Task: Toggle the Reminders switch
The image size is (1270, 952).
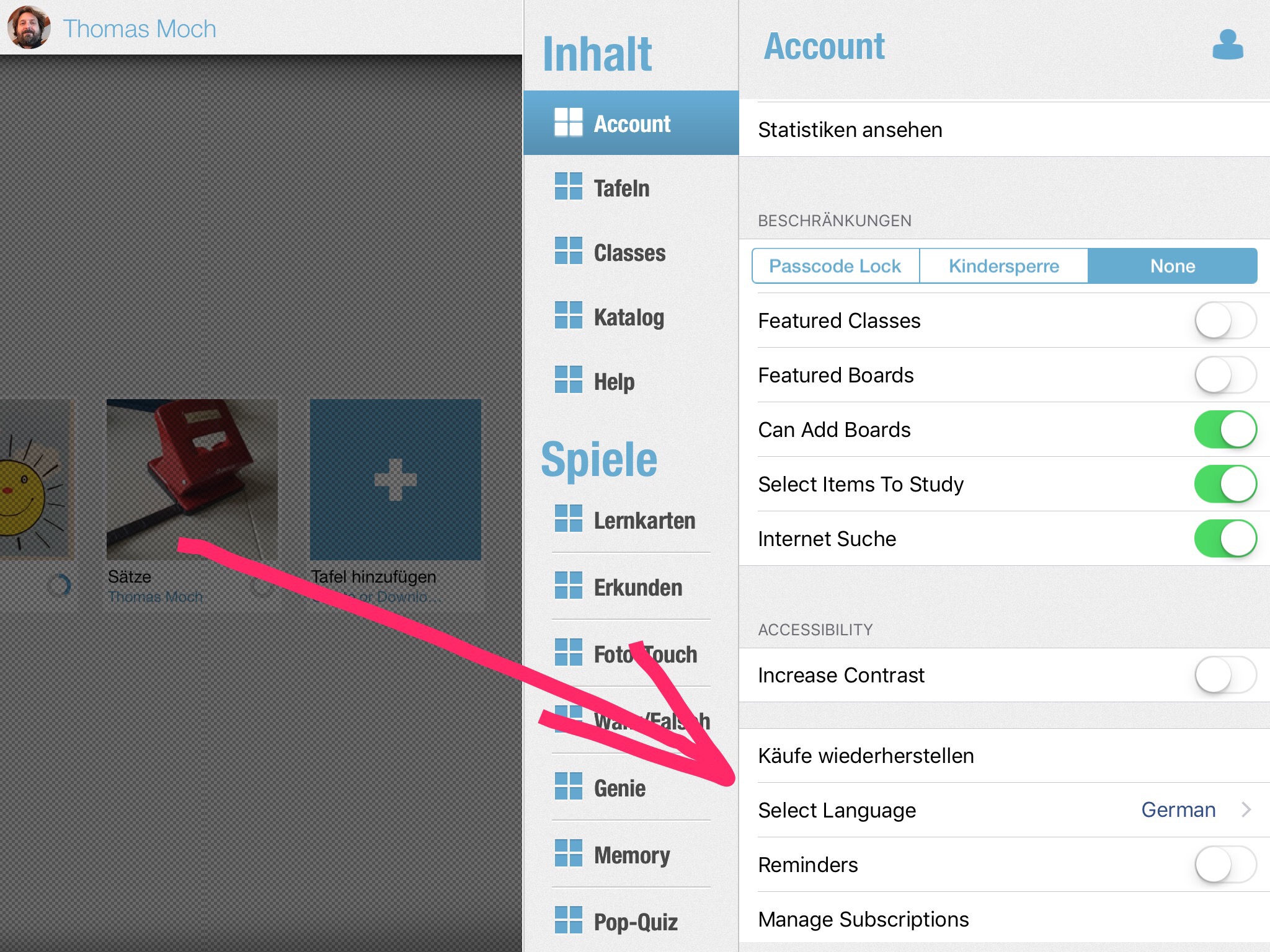Action: pyautogui.click(x=1225, y=865)
